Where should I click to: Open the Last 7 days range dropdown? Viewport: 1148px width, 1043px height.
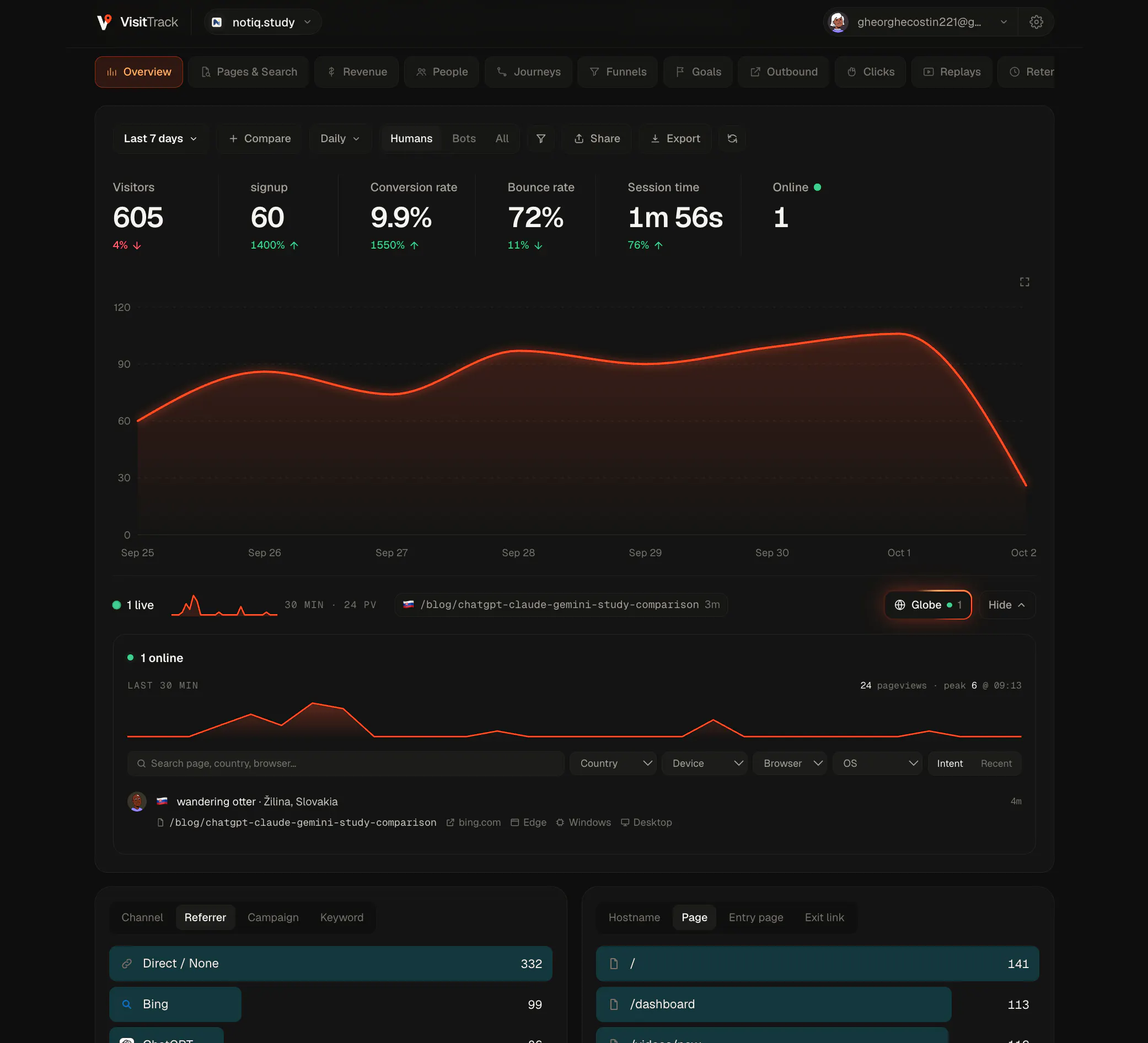[x=160, y=138]
